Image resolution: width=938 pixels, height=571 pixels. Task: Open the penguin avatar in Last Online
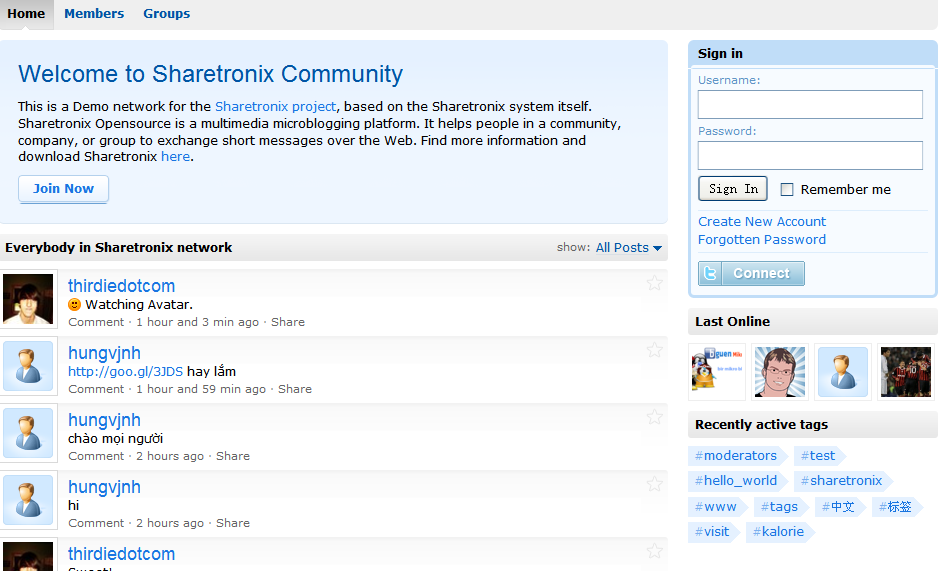pyautogui.click(x=717, y=372)
